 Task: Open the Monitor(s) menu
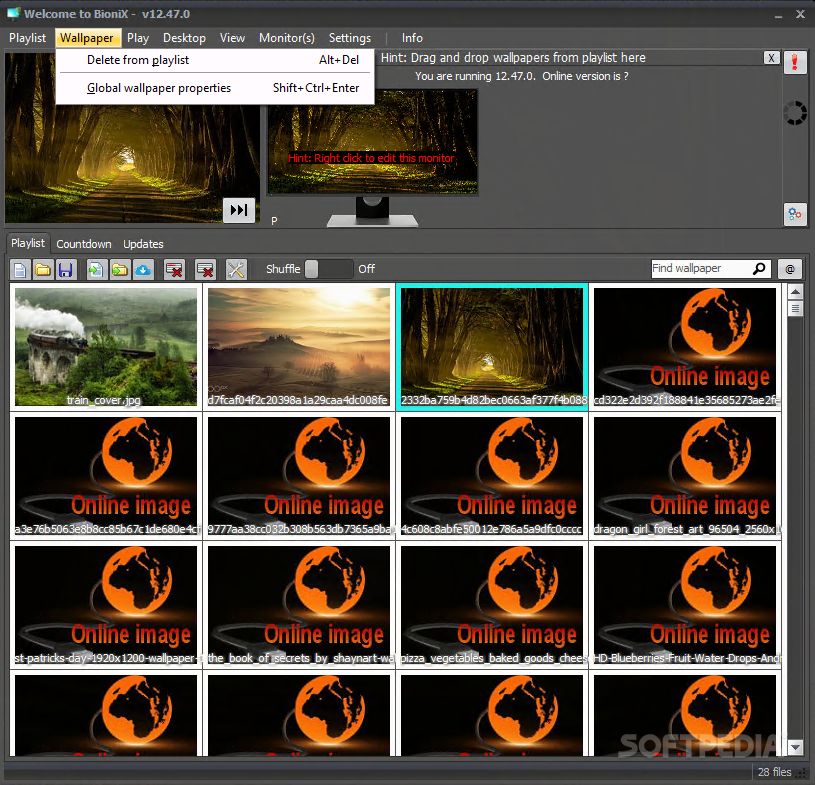tap(287, 38)
